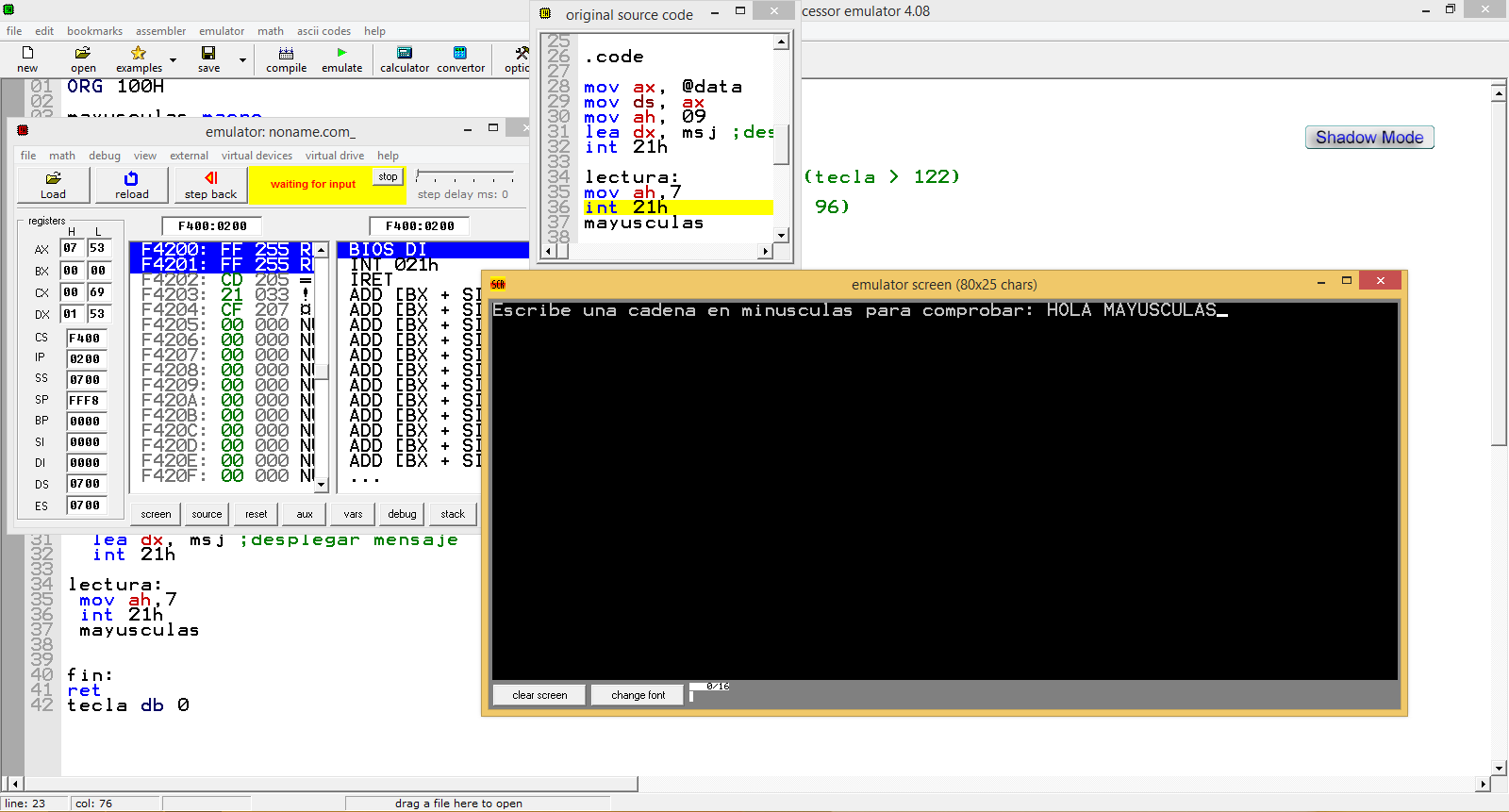1509x812 pixels.
Task: Step back one instruction in emulator
Action: click(x=210, y=185)
